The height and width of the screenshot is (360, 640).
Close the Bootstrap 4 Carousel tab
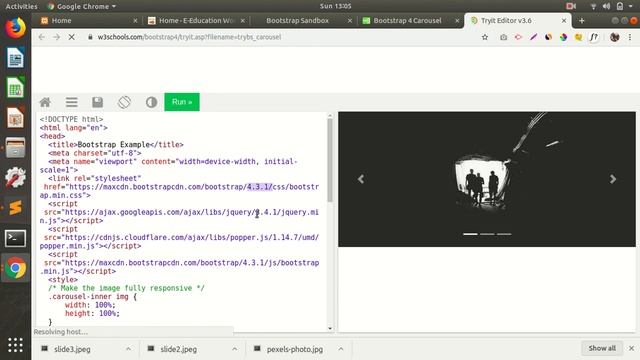(457, 20)
